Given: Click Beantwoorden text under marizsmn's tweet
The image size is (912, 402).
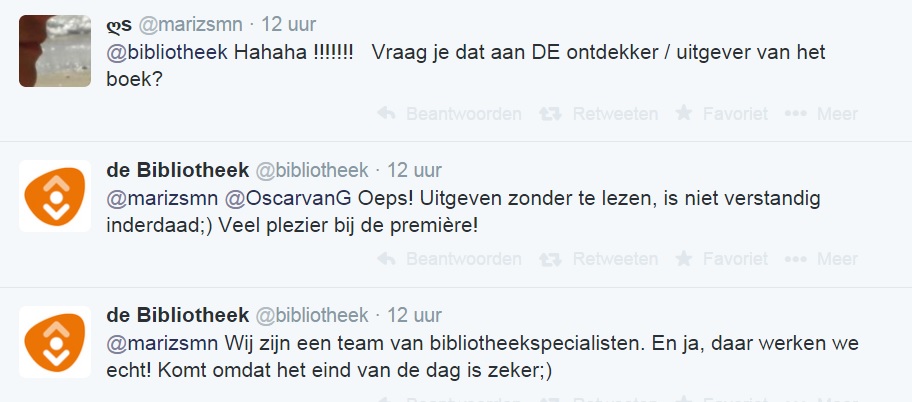Looking at the screenshot, I should point(463,114).
